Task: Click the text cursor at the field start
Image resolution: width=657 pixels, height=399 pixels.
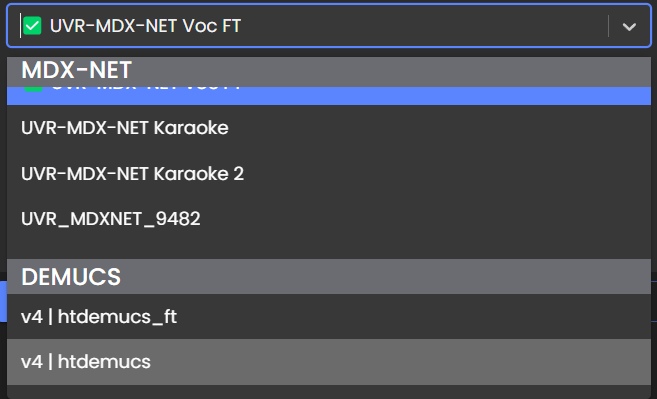Action: [20, 26]
